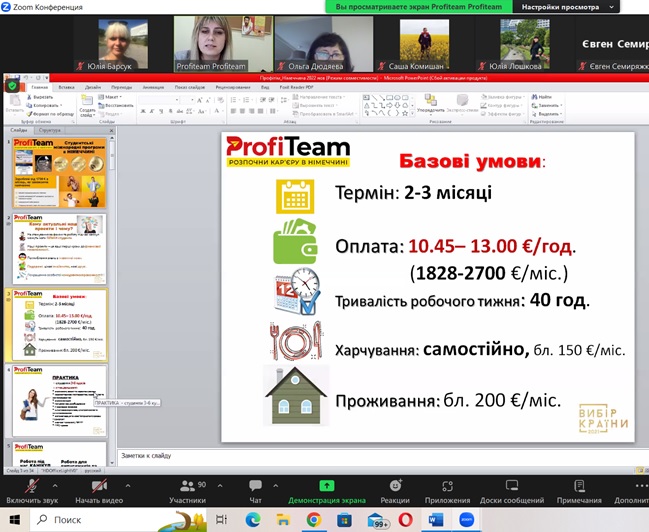
Task: Click Ольга Дюдяева's video tile
Action: pos(324,44)
